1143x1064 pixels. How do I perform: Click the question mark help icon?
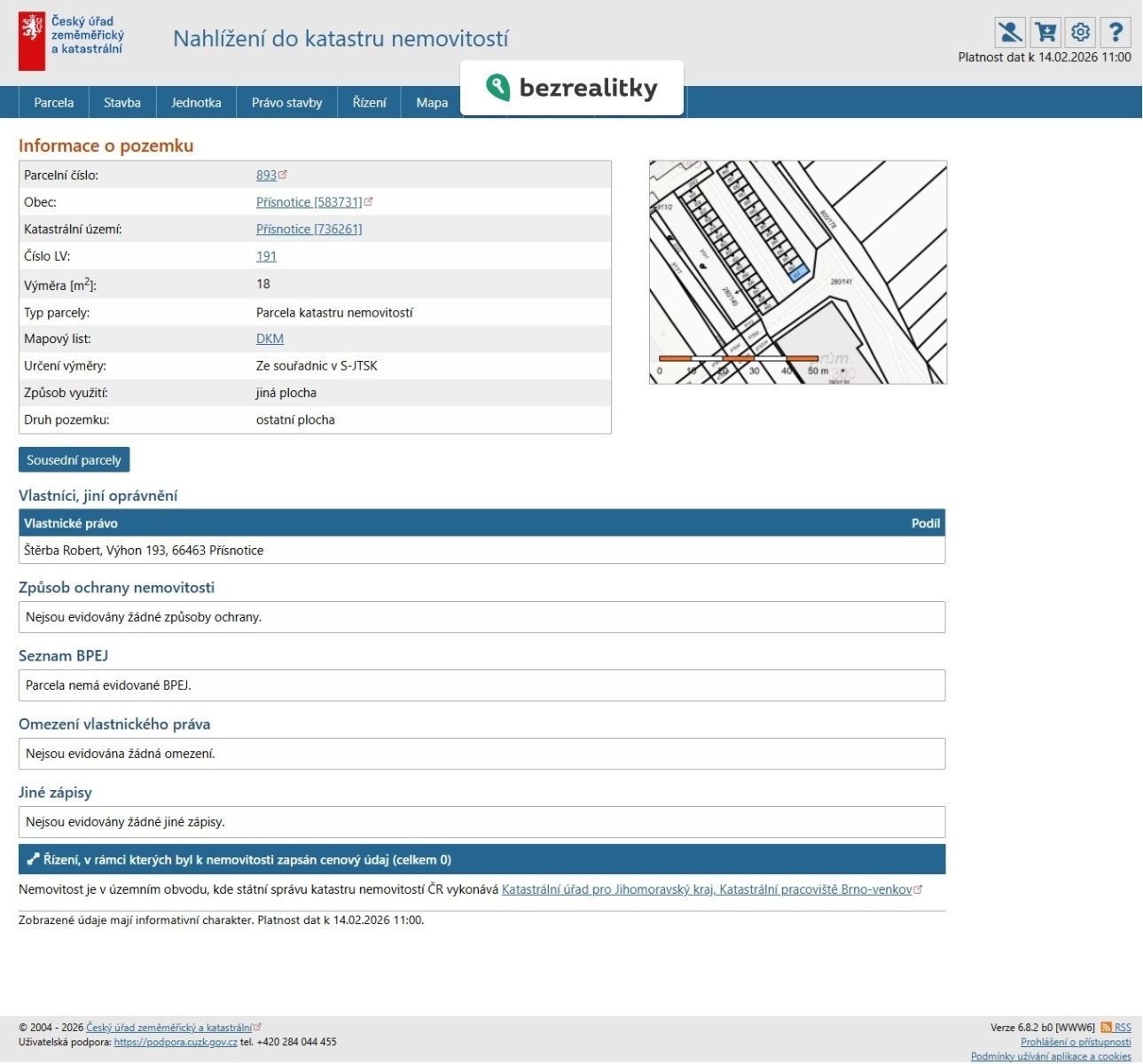point(1116,33)
